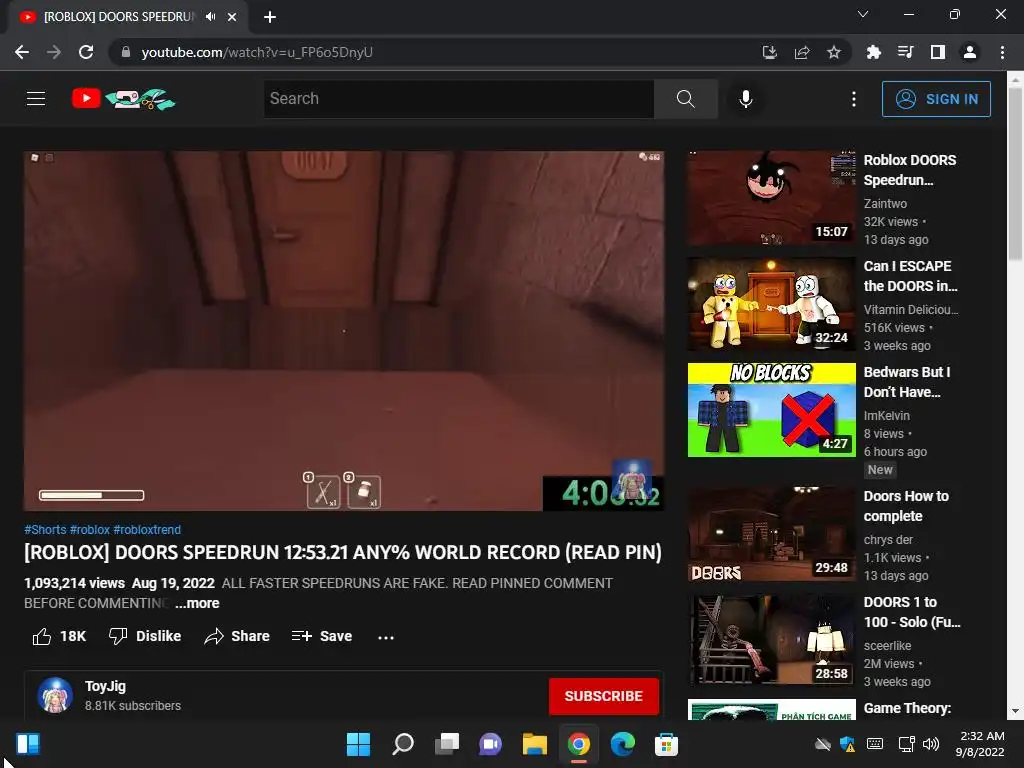Go forward in browser history
The image size is (1024, 768).
[x=54, y=52]
